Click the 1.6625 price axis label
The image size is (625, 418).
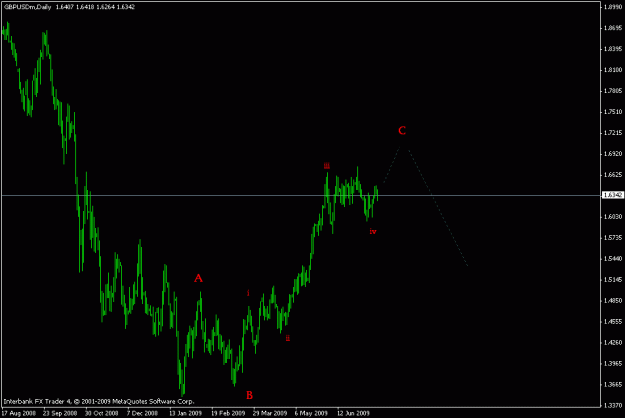pyautogui.click(x=613, y=175)
